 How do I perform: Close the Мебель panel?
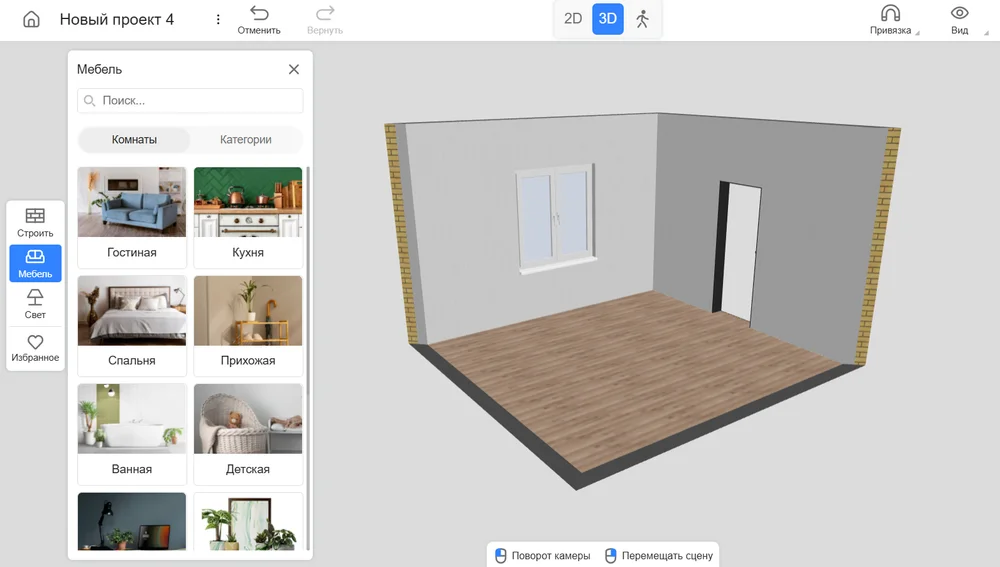(294, 69)
